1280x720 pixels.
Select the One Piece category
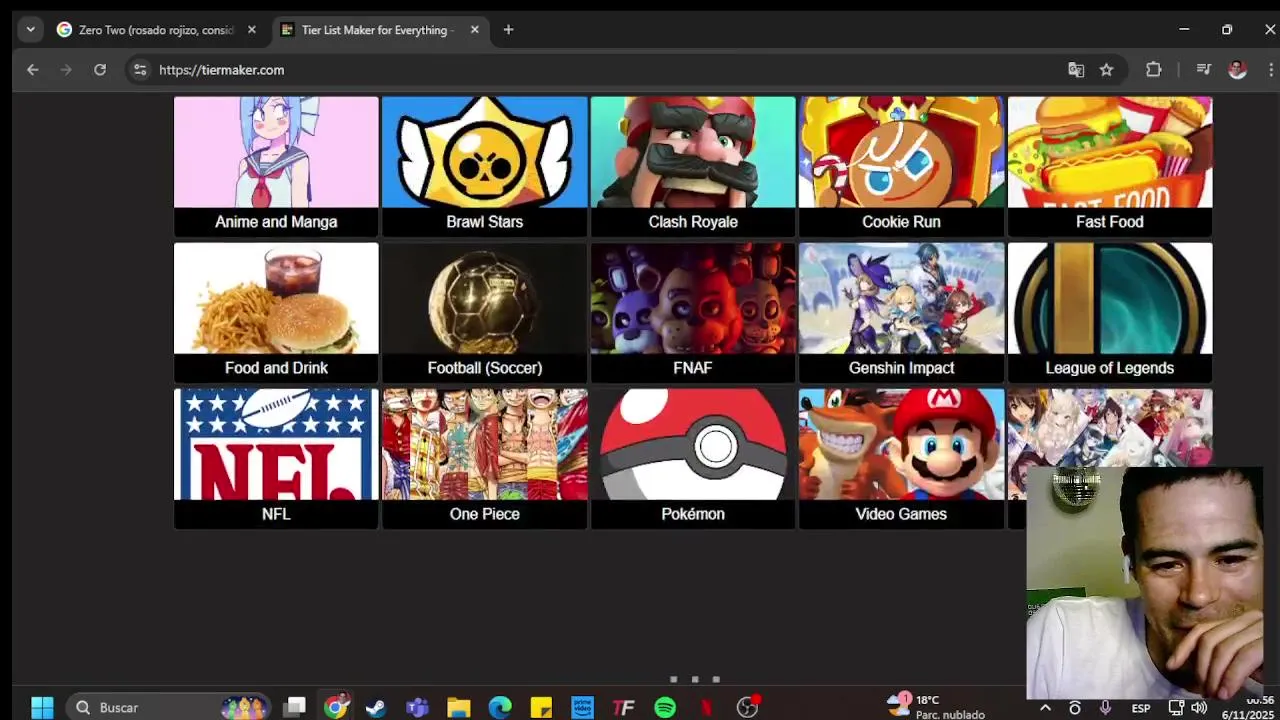(x=484, y=458)
